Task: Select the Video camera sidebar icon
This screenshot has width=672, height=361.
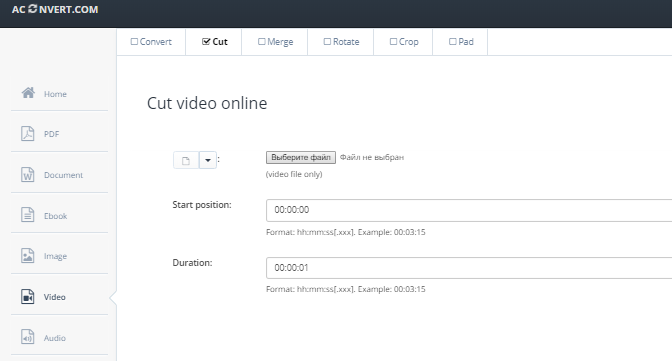Action: pos(28,296)
